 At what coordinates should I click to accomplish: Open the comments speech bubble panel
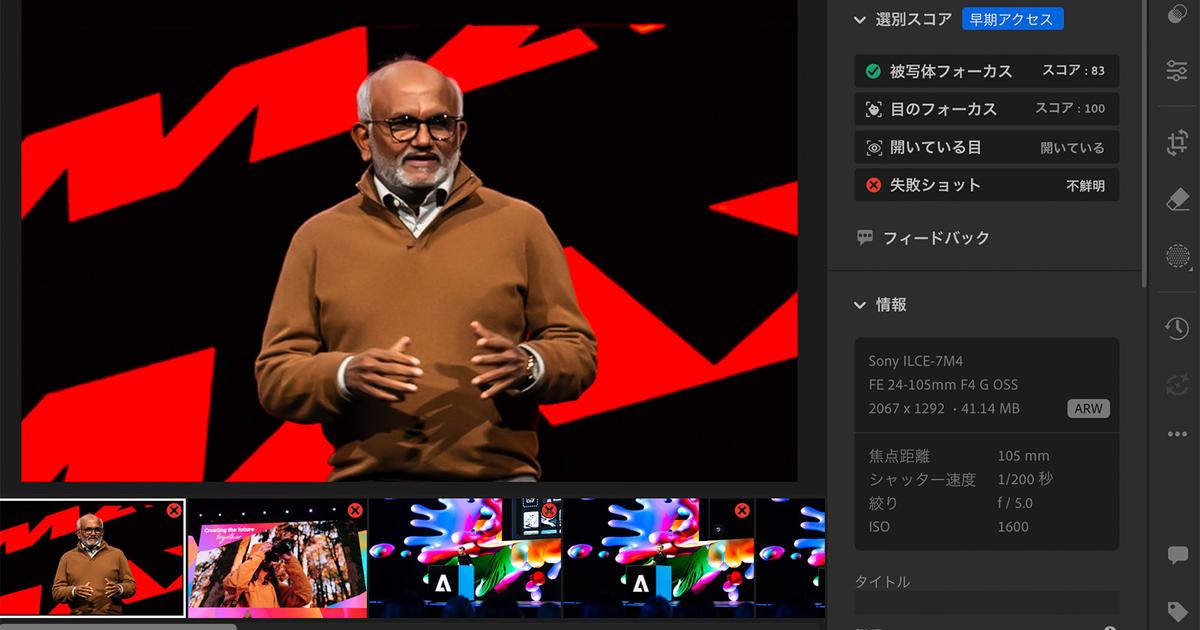tap(1177, 555)
